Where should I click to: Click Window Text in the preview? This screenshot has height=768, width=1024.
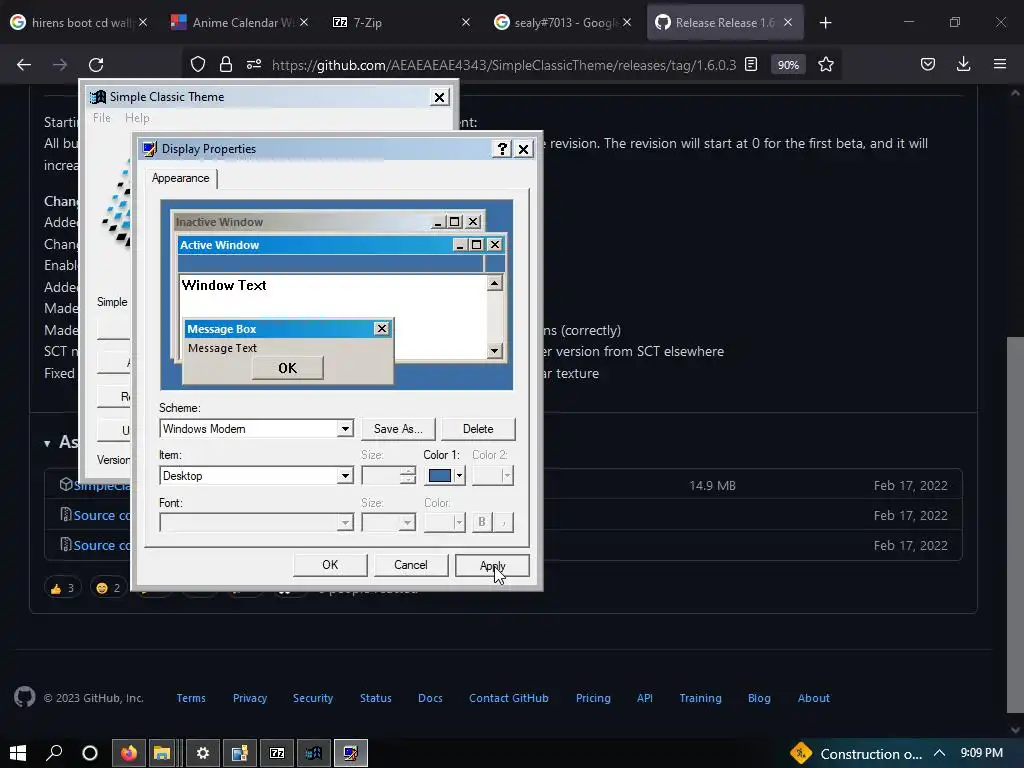(x=224, y=285)
